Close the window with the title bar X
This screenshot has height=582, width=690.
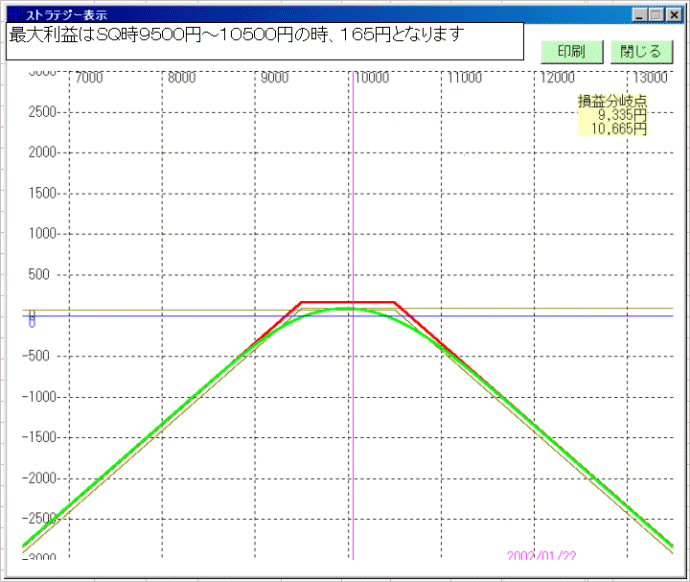pos(672,15)
